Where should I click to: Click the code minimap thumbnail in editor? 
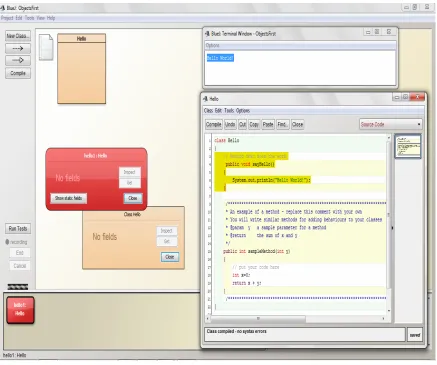408,146
